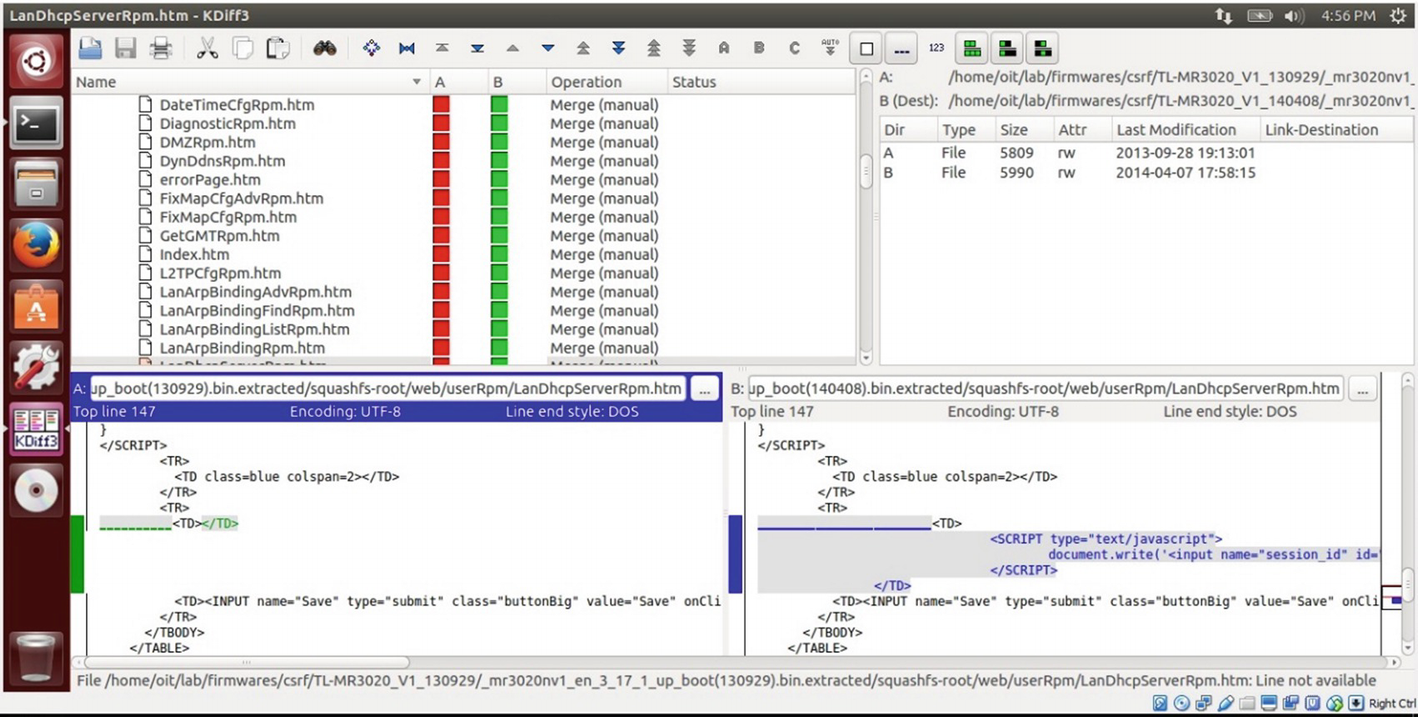This screenshot has width=1418, height=717.
Task: Click the green B marker for LanArpBindingAdvRpm.htm
Action: pos(499,292)
